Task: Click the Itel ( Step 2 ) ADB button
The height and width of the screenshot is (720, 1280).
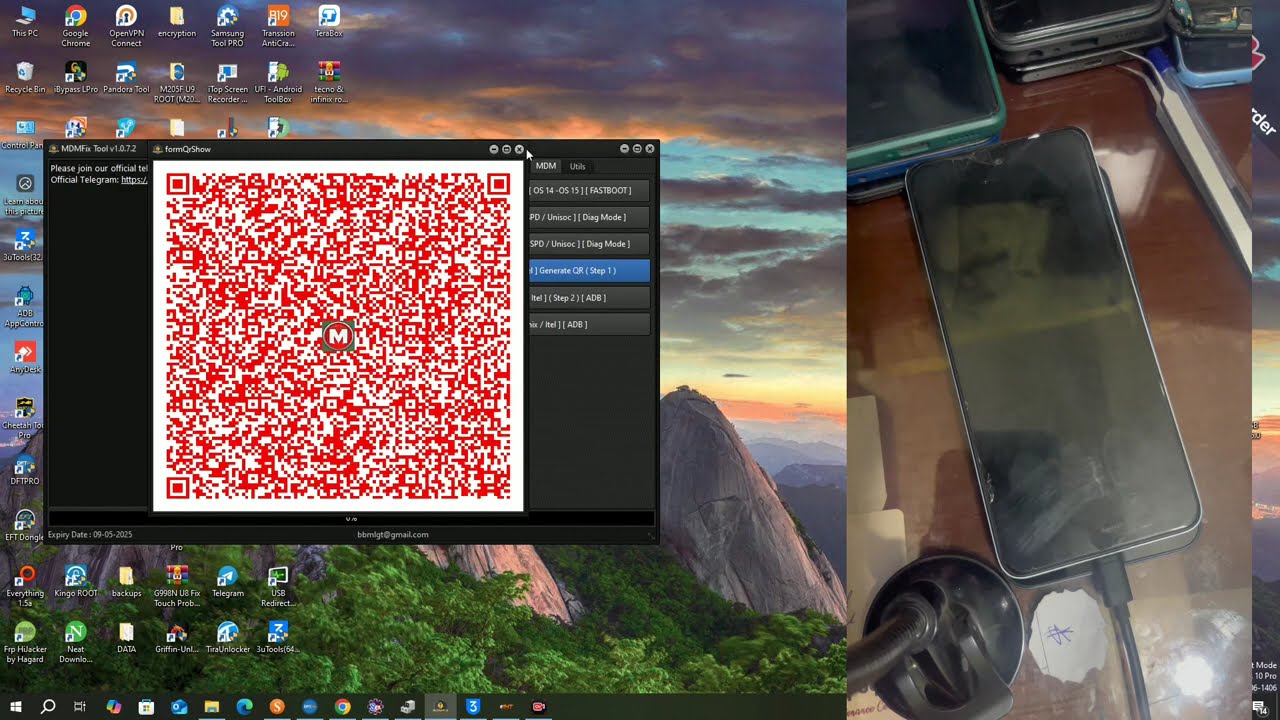Action: [589, 297]
